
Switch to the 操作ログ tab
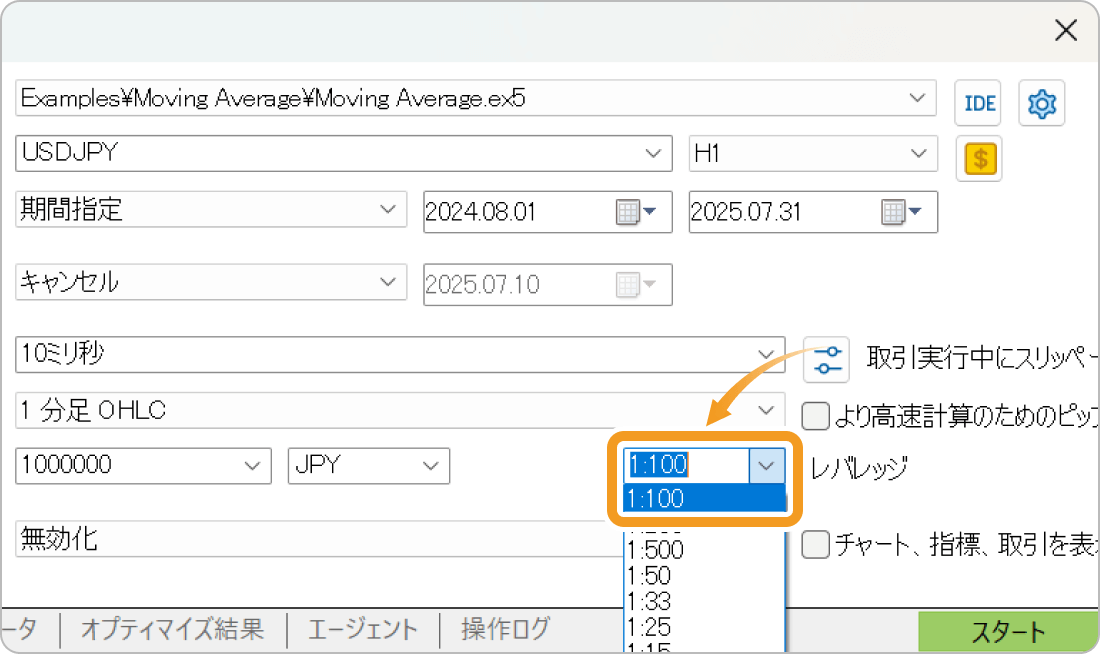[500, 630]
